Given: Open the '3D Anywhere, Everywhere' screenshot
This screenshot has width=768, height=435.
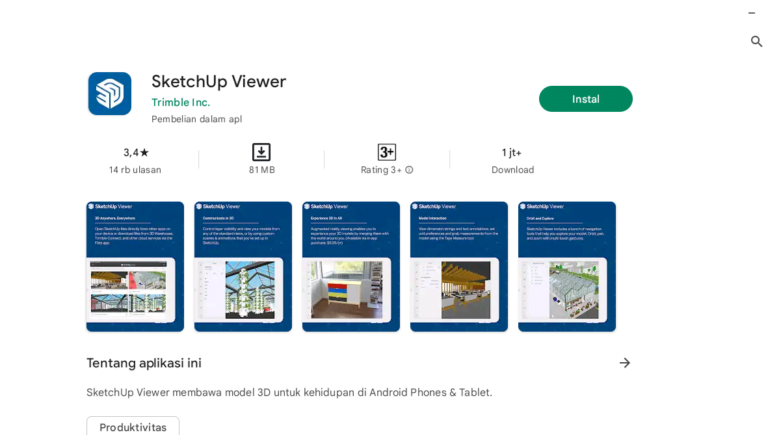Looking at the screenshot, I should (x=135, y=266).
